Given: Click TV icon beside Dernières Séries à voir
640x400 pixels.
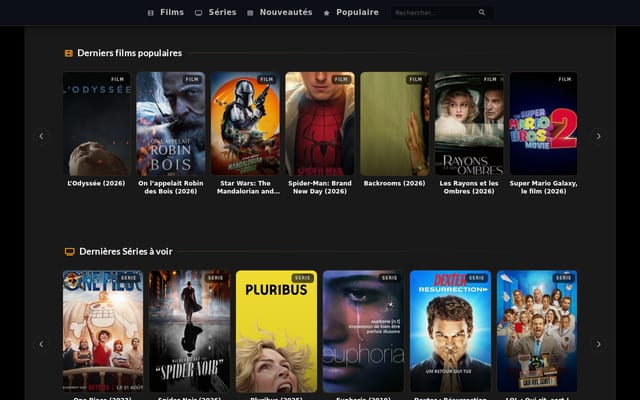Looking at the screenshot, I should click(69, 252).
